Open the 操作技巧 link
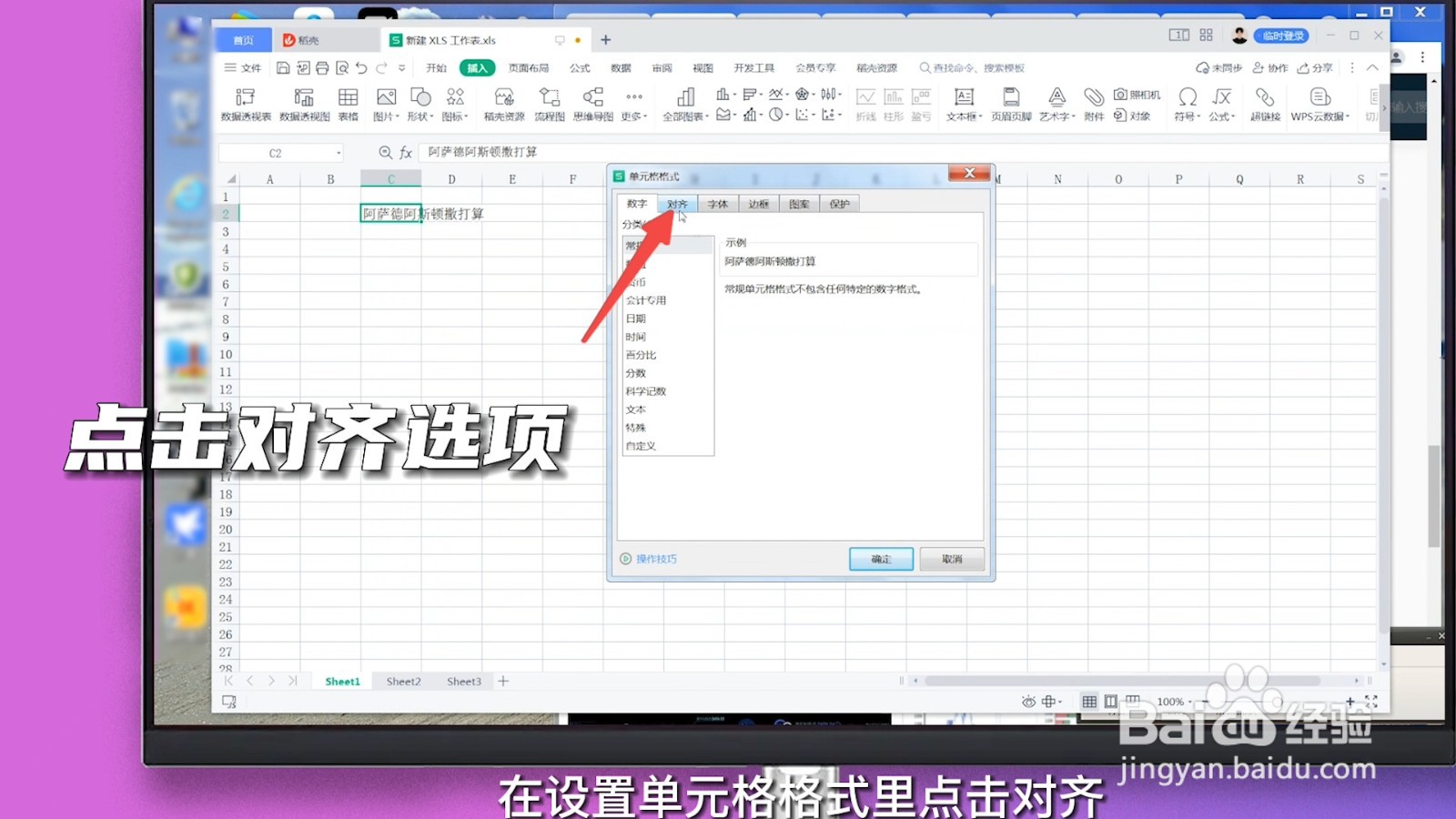This screenshot has height=819, width=1456. [x=649, y=559]
